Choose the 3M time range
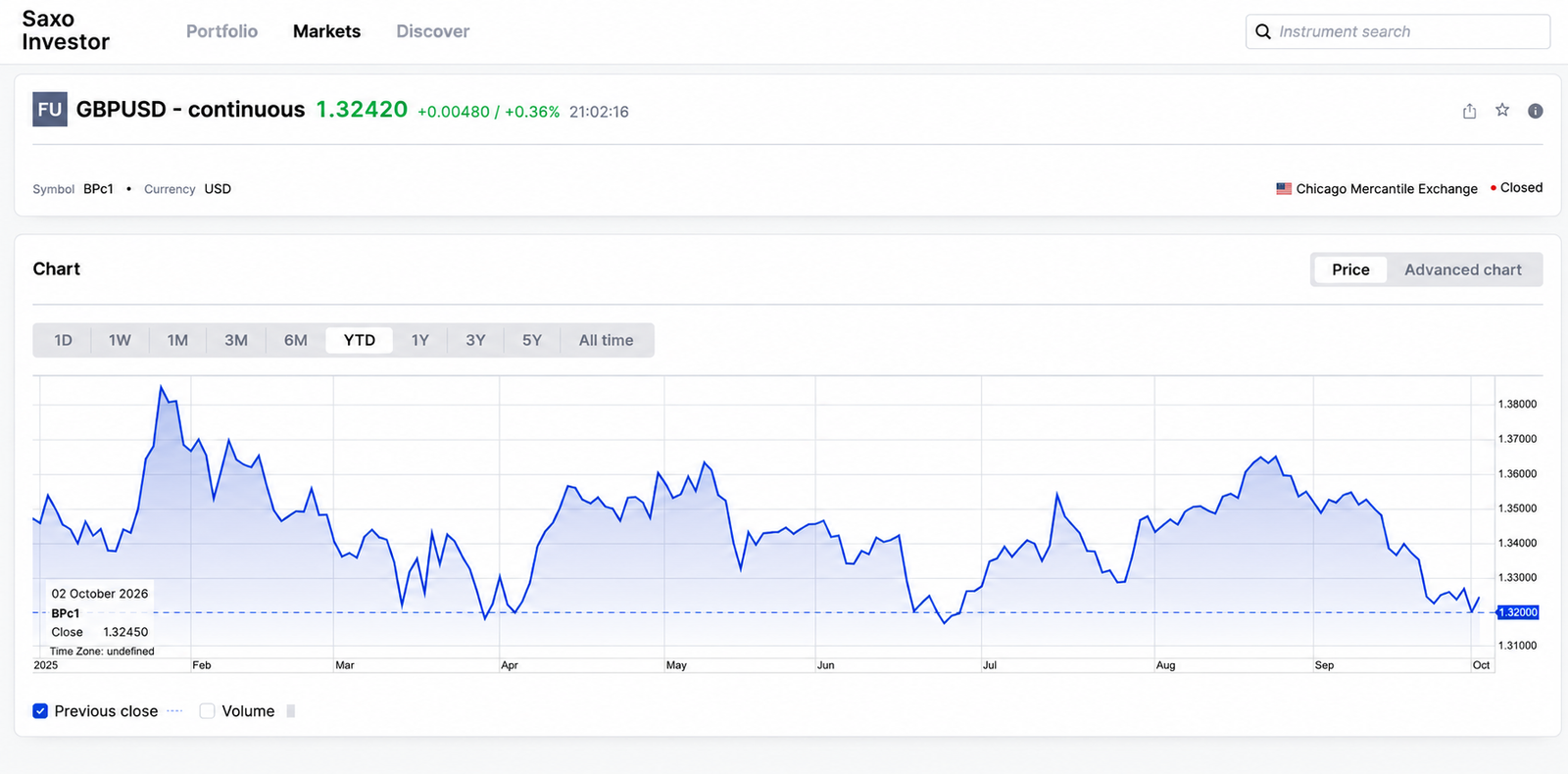This screenshot has width=1568, height=774. coord(236,340)
